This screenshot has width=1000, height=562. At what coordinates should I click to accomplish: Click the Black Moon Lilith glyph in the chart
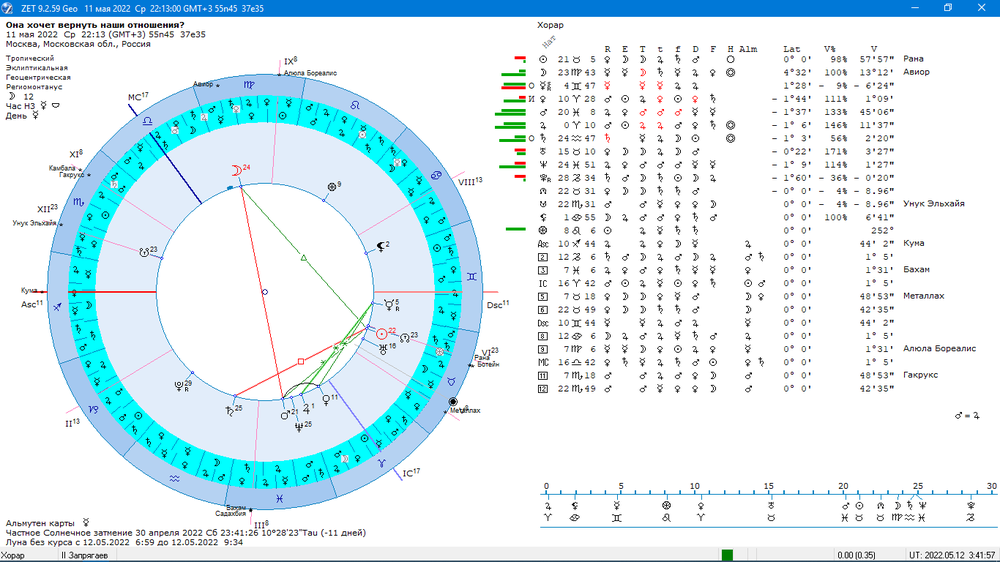381,247
